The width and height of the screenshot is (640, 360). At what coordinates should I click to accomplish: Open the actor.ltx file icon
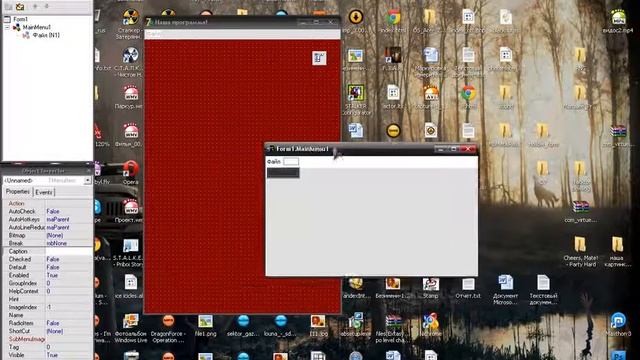[393, 97]
